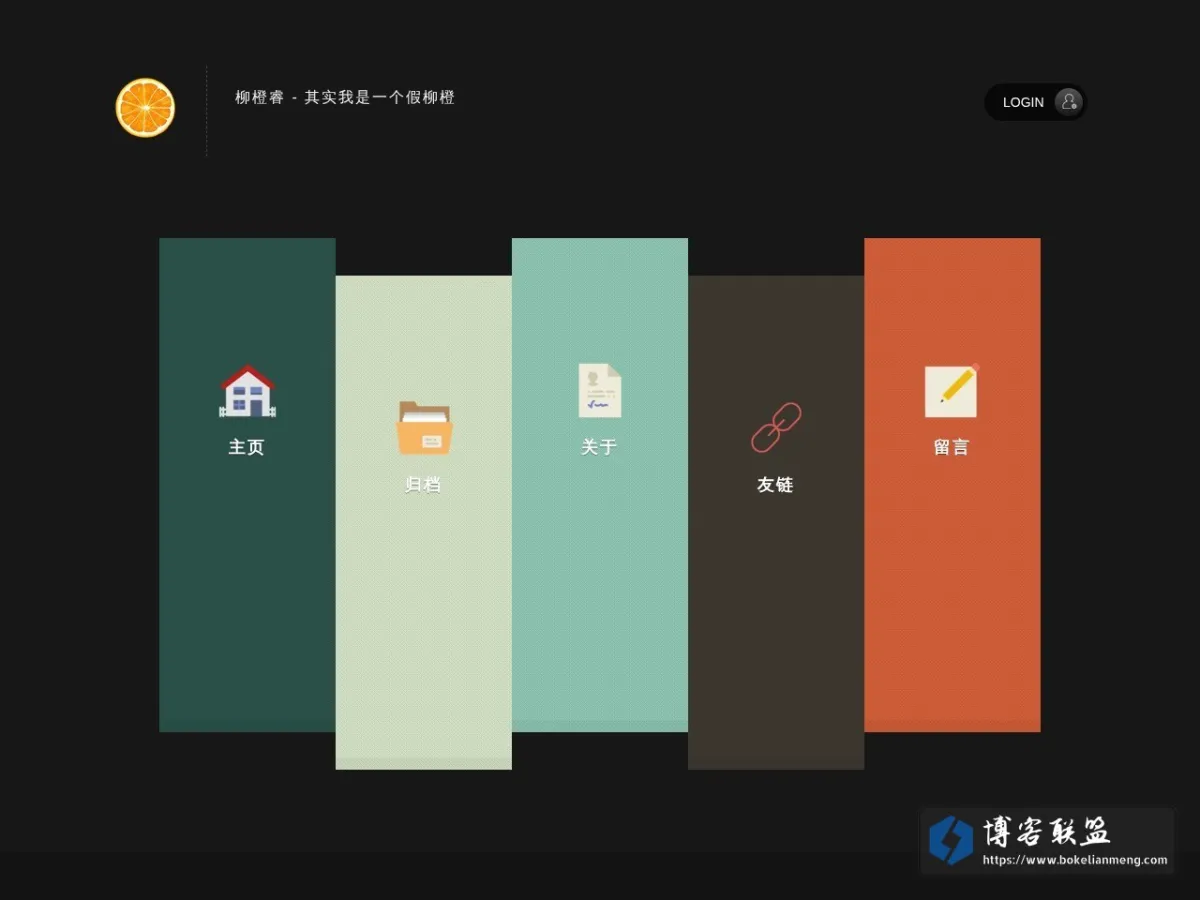
Task: Click the site title 柳橙睿 - 其实我是一个假柳橙
Action: (x=345, y=97)
